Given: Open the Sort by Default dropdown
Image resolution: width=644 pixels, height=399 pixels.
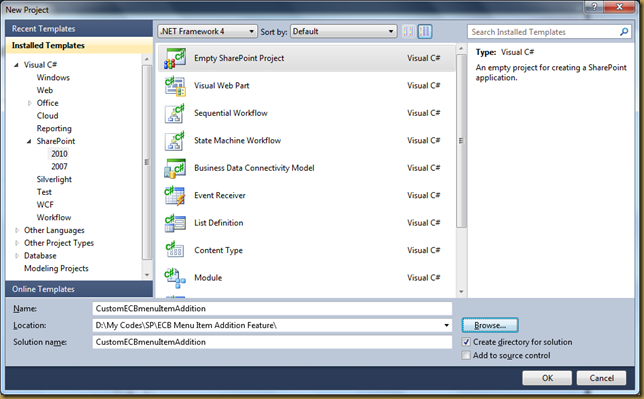Looking at the screenshot, I should (344, 31).
